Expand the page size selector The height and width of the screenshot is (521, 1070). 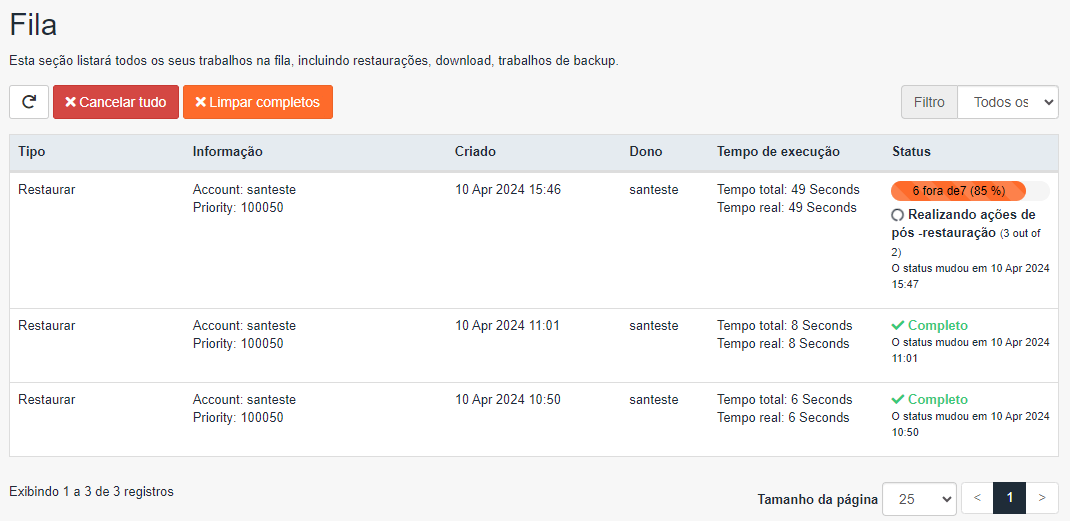[919, 498]
